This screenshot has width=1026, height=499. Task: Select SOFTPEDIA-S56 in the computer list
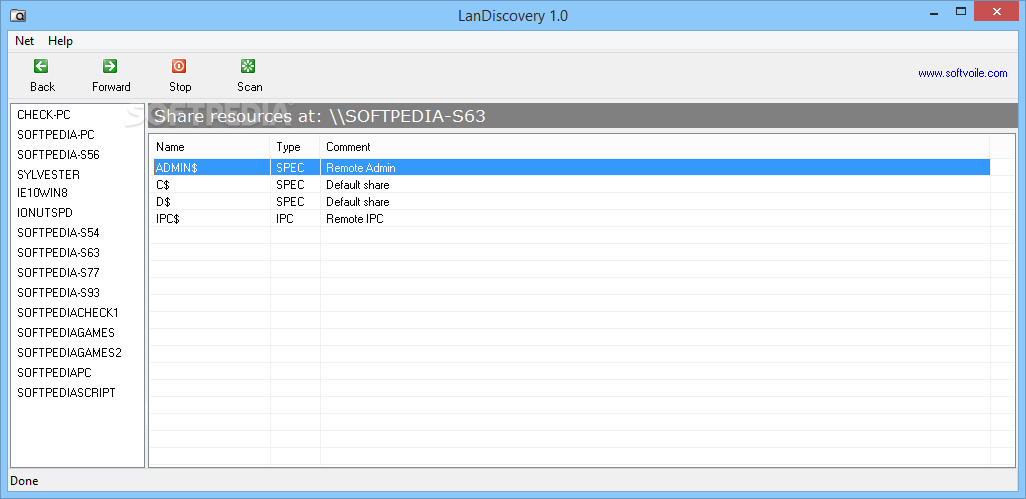[x=58, y=155]
